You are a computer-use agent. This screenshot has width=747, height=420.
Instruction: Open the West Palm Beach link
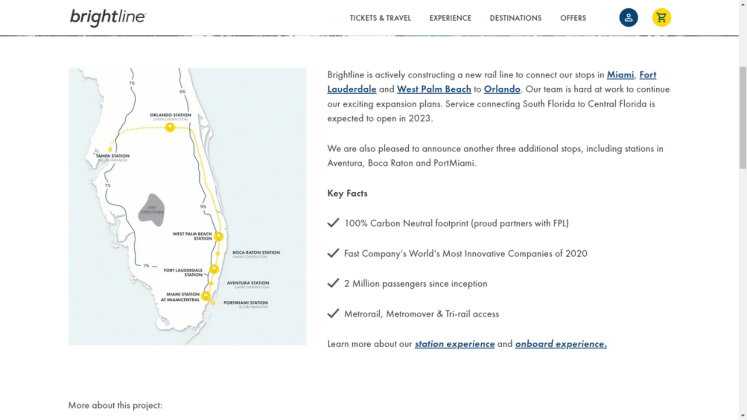pyautogui.click(x=433, y=89)
